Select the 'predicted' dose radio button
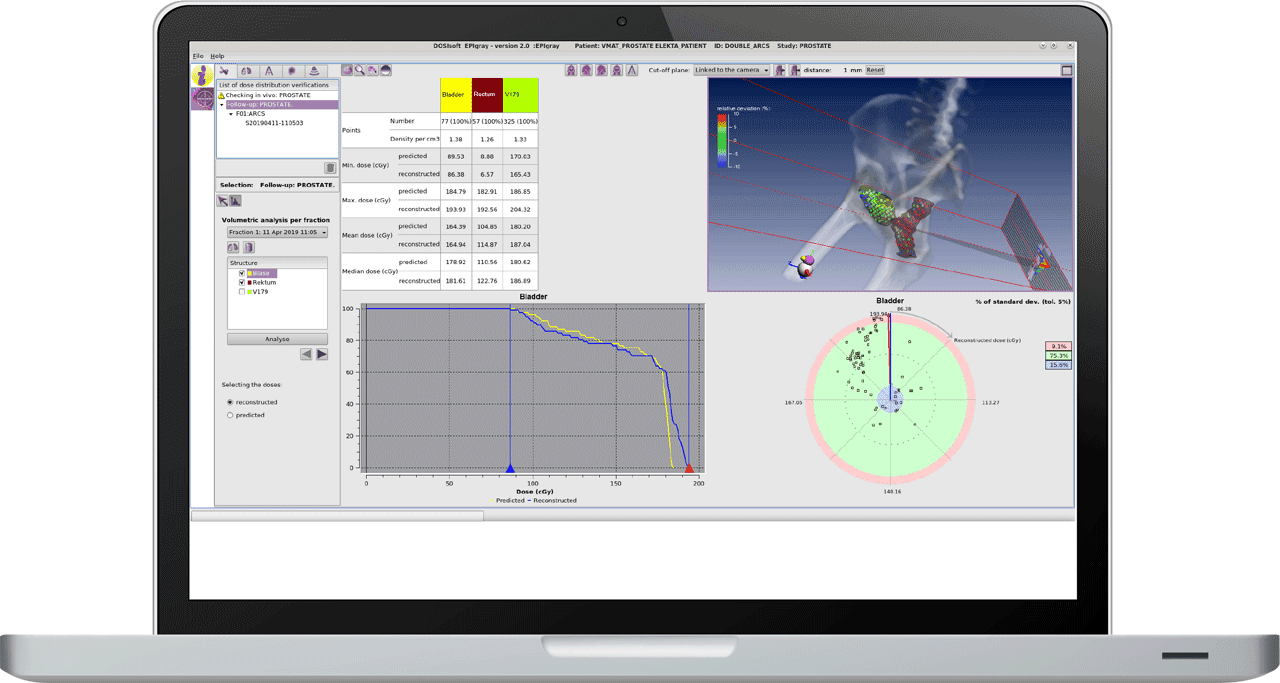The width and height of the screenshot is (1280, 683). pos(230,415)
